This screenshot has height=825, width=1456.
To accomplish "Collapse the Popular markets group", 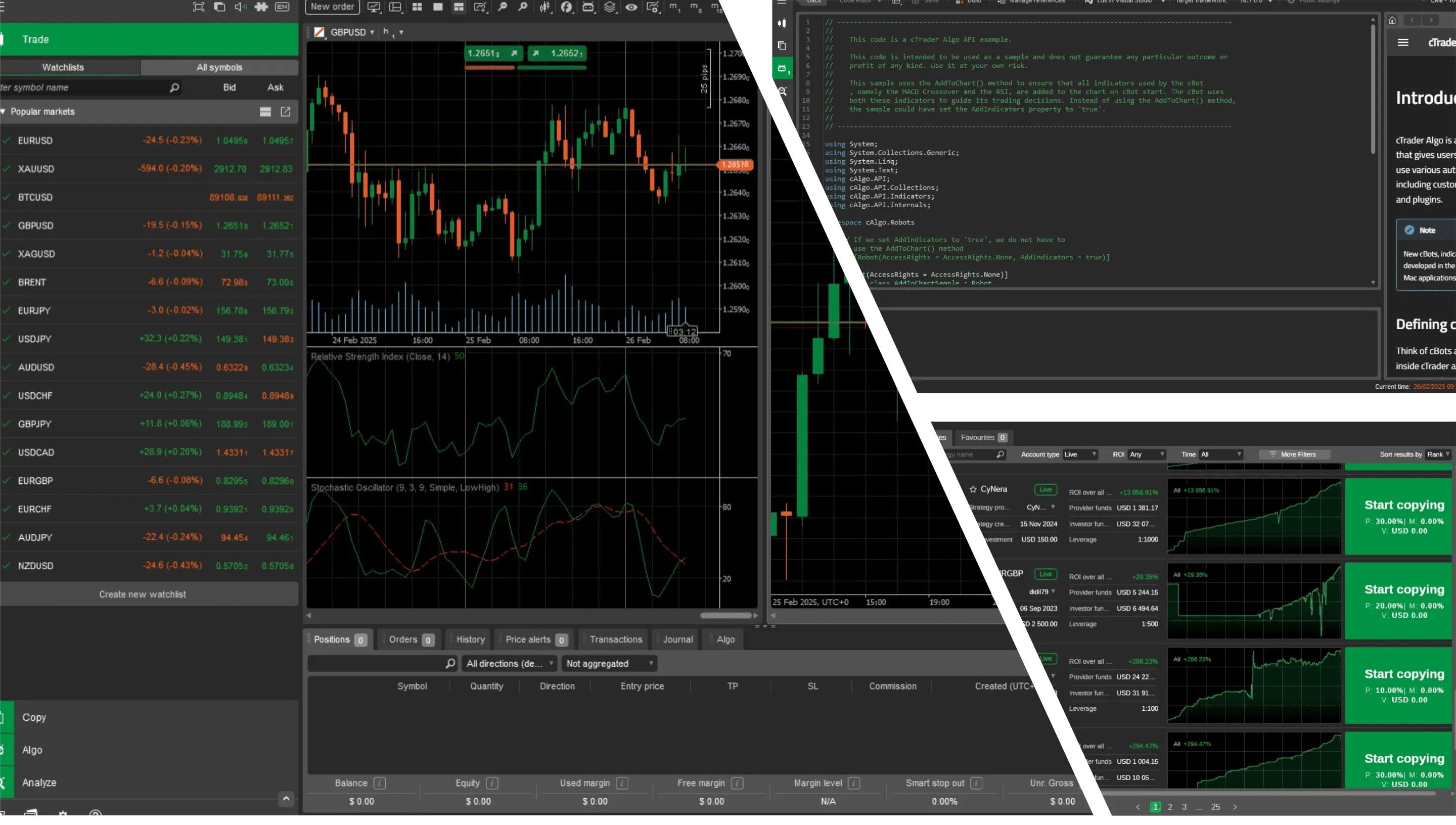I will coord(4,112).
